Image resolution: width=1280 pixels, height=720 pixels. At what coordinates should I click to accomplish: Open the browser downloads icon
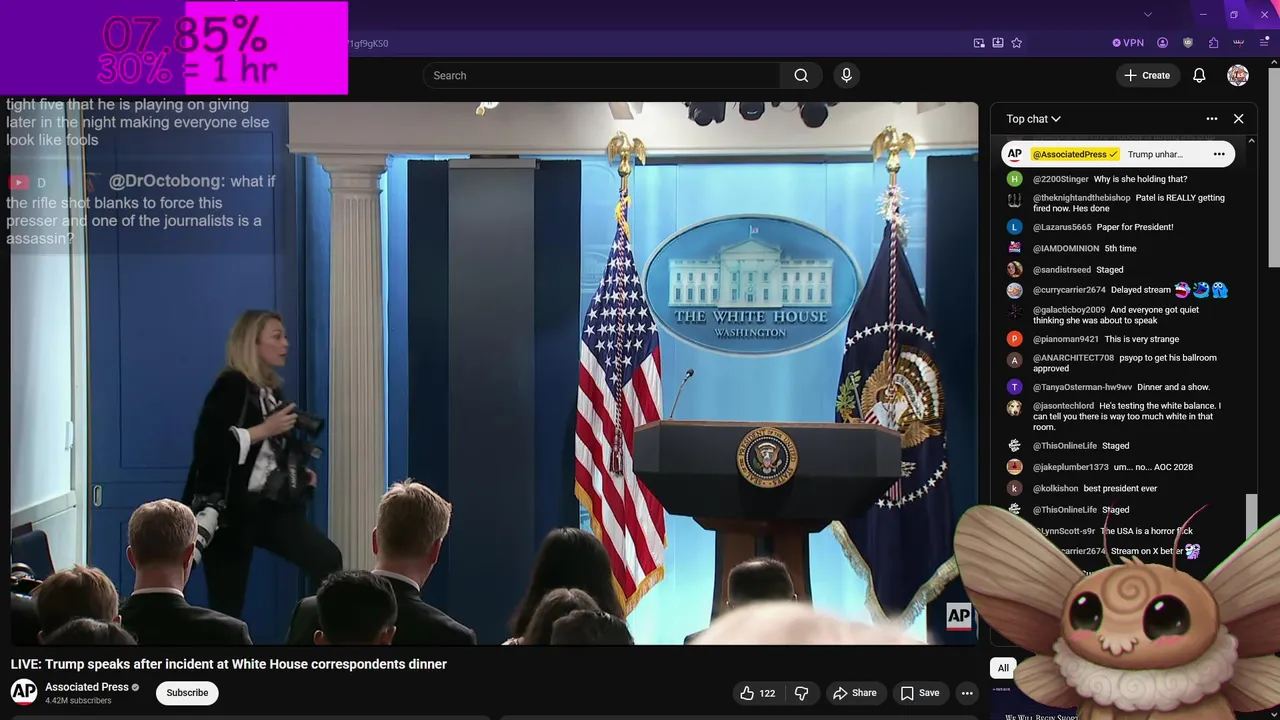[x=998, y=43]
